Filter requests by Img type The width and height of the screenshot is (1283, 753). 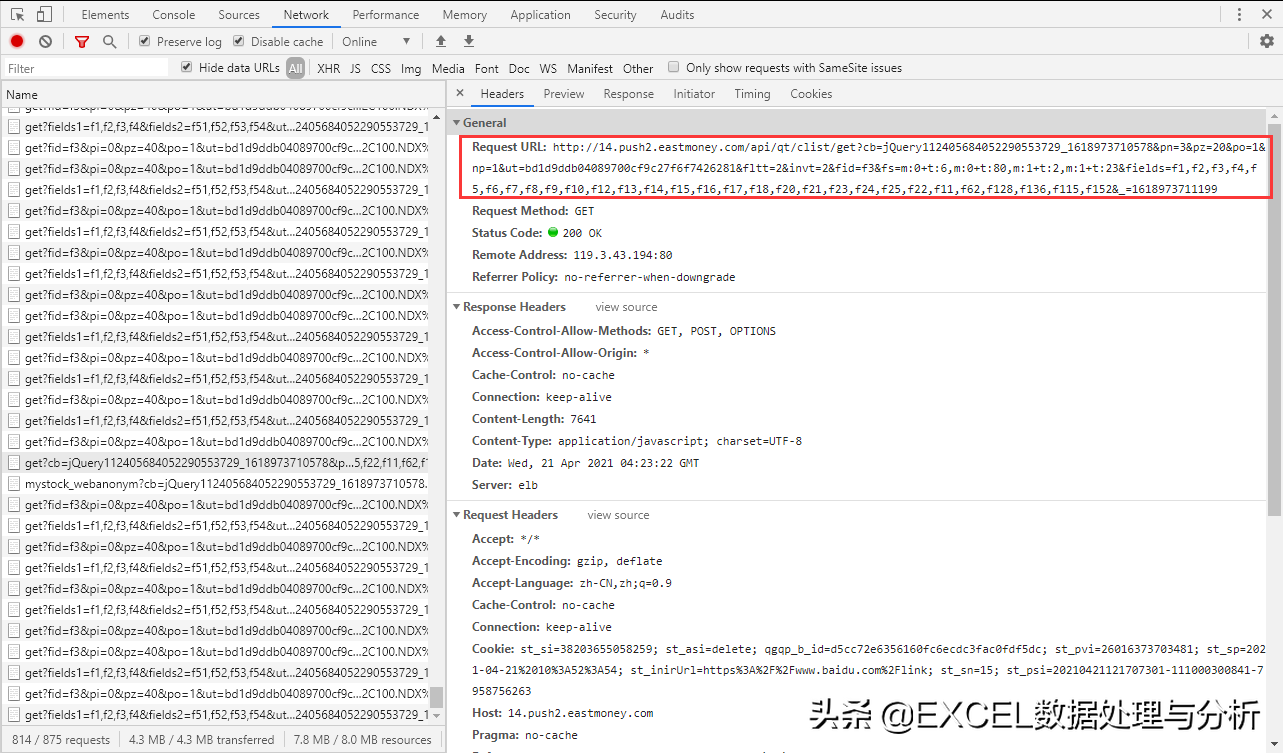(x=411, y=68)
